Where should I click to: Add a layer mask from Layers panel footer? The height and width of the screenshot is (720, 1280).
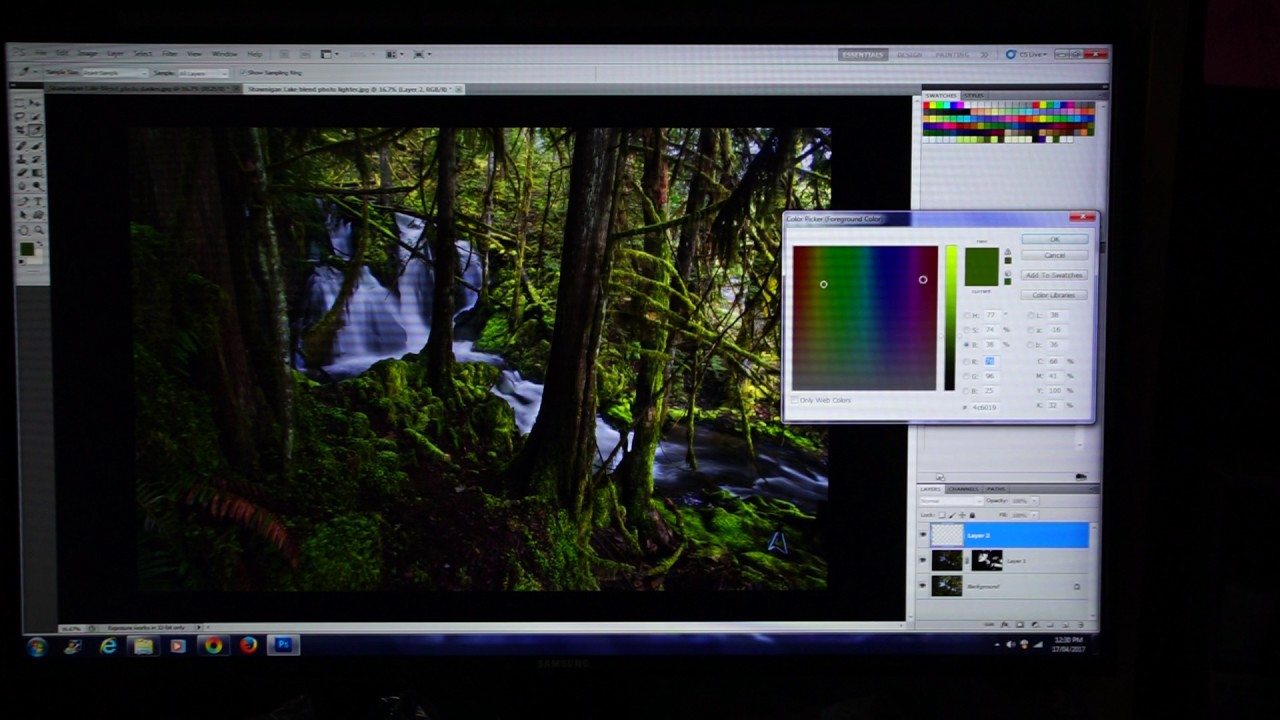tap(1020, 624)
